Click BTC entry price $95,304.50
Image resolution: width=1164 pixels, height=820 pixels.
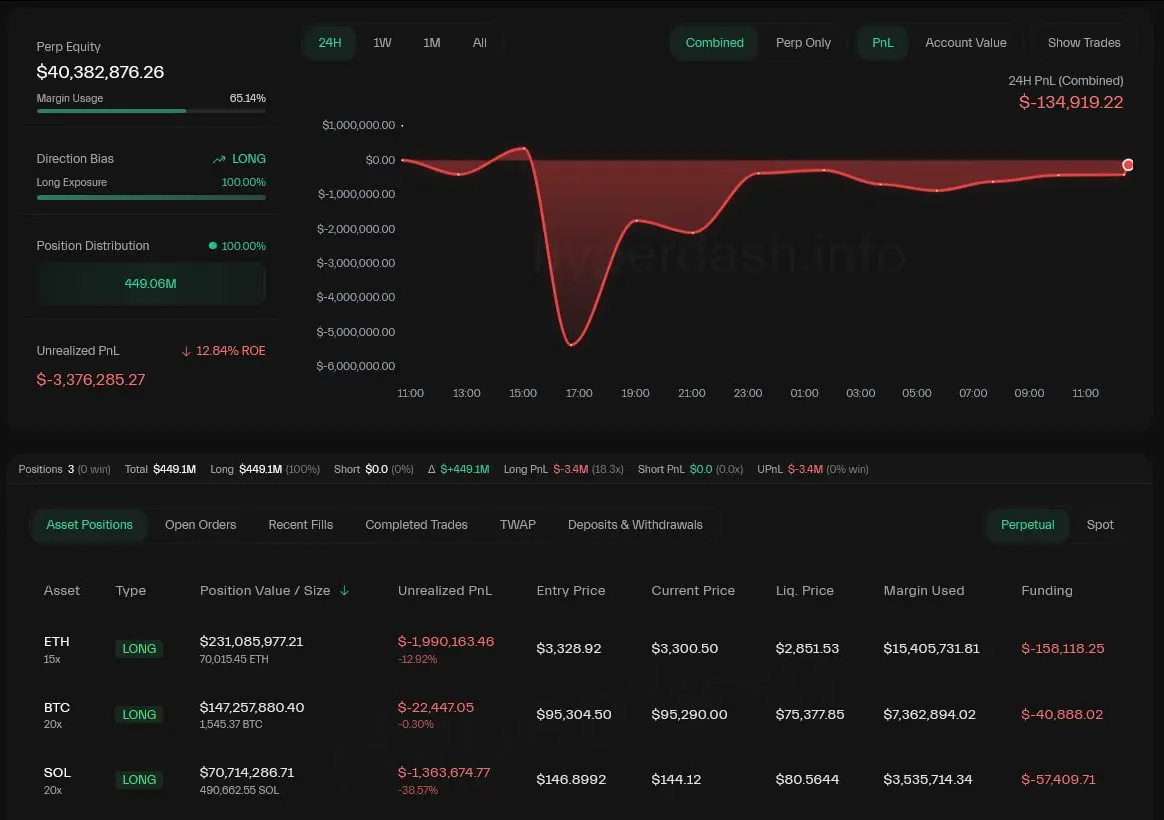574,715
